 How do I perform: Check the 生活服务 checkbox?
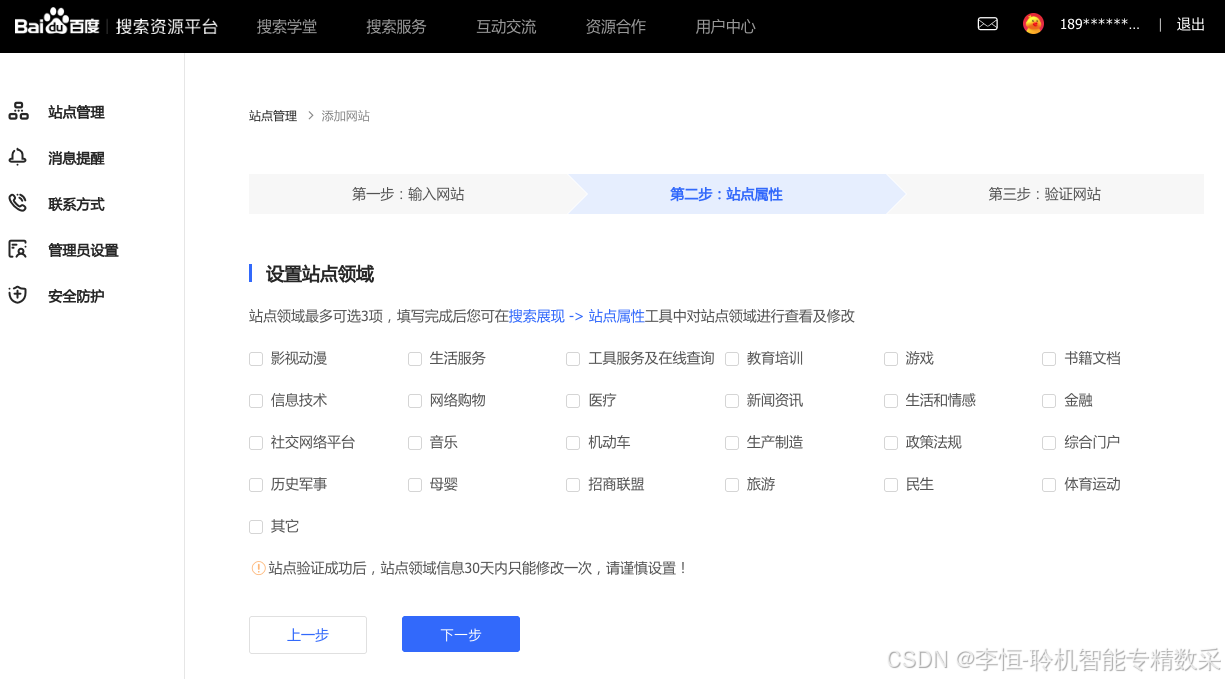point(415,359)
